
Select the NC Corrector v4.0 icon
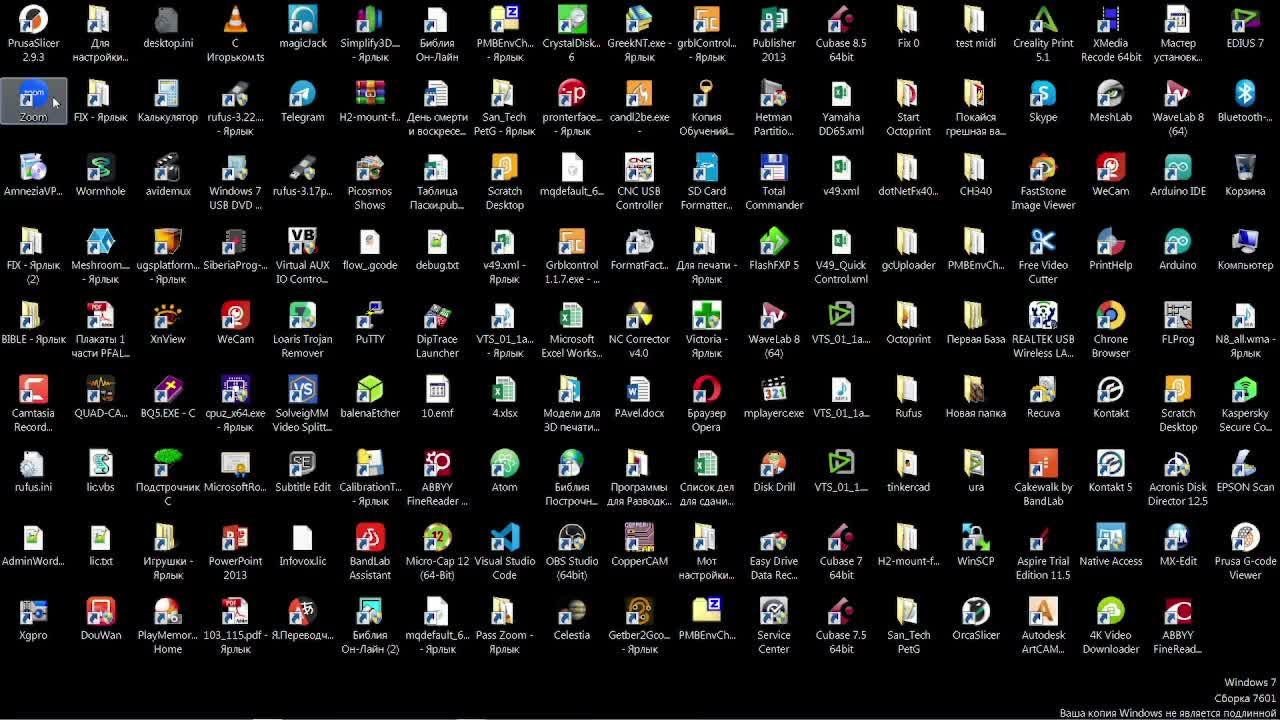click(639, 315)
